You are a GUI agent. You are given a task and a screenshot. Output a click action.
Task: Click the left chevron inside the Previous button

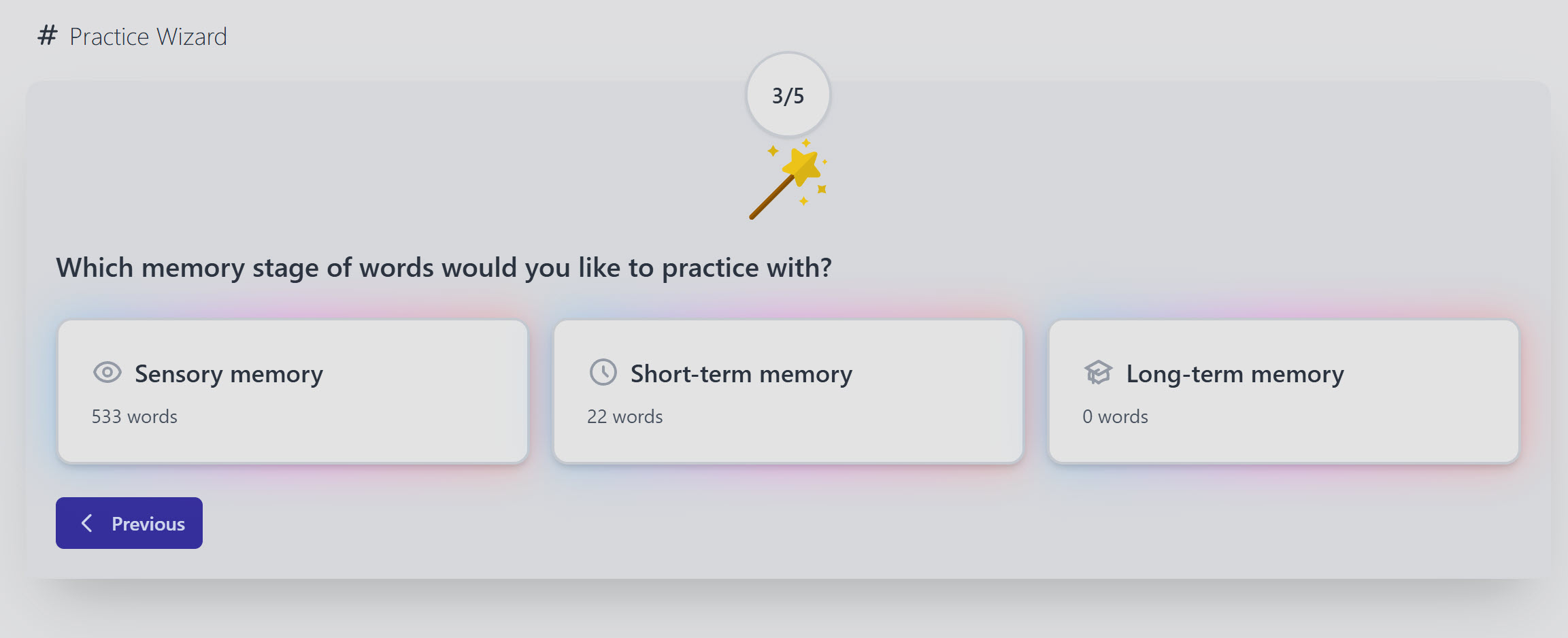87,523
